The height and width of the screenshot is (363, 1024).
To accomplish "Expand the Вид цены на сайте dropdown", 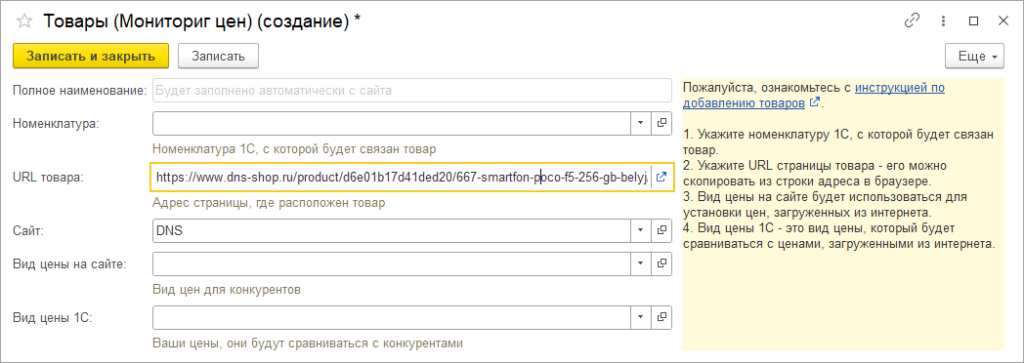I will pyautogui.click(x=640, y=264).
